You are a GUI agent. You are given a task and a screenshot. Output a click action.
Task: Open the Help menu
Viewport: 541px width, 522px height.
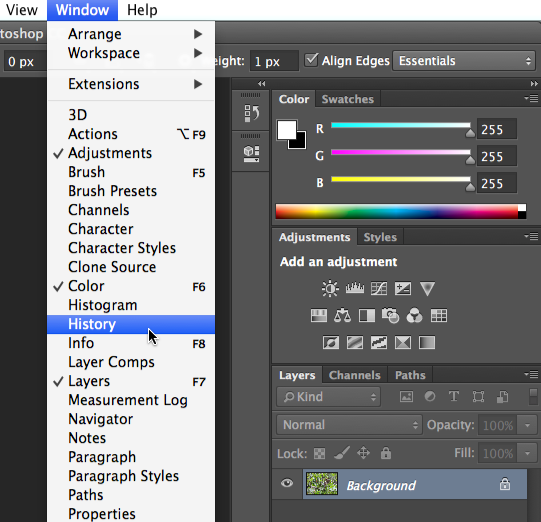pos(142,10)
